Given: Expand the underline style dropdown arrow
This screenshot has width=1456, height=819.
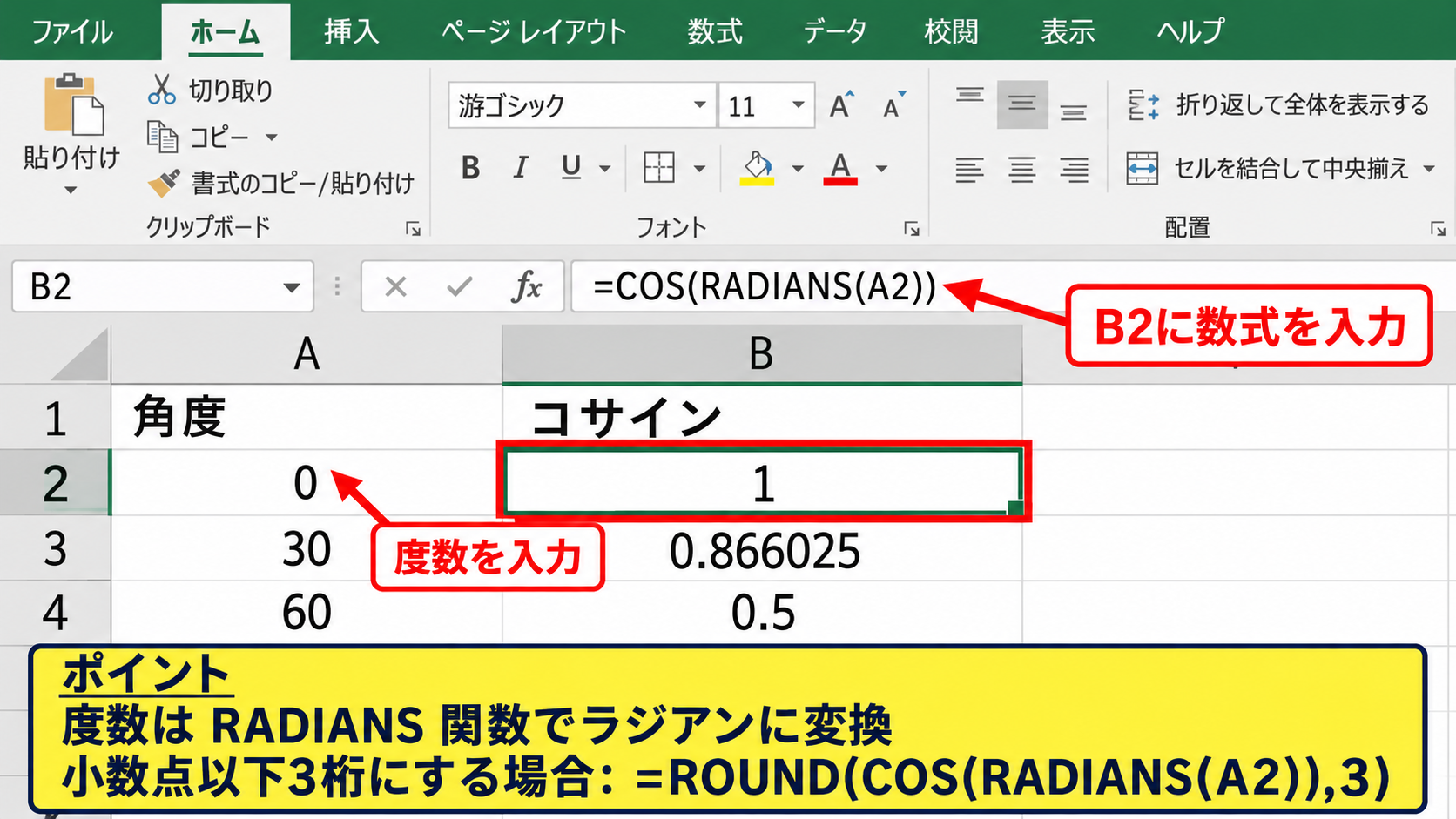Looking at the screenshot, I should coord(604,168).
